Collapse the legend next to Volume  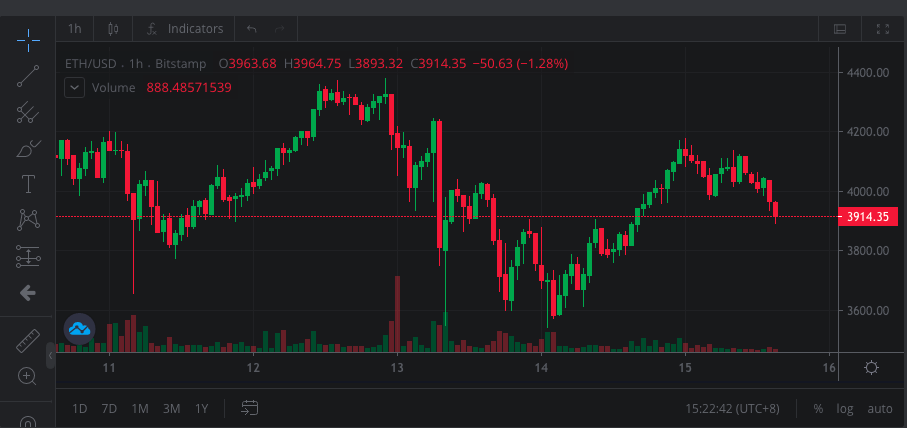click(74, 88)
